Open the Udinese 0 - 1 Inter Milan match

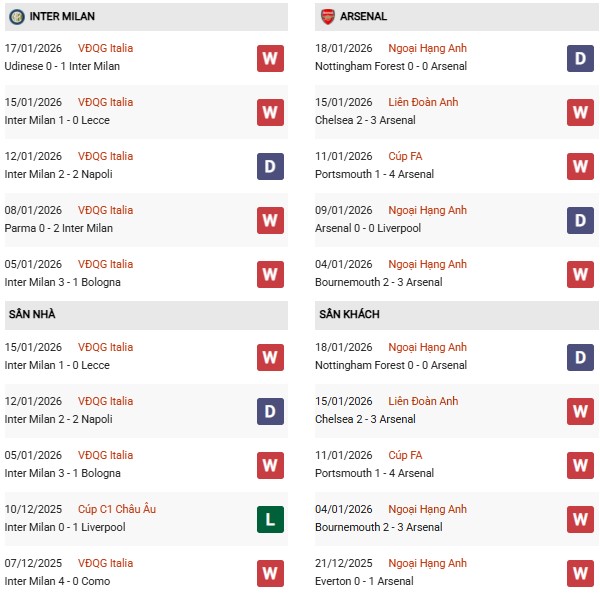pos(62,66)
